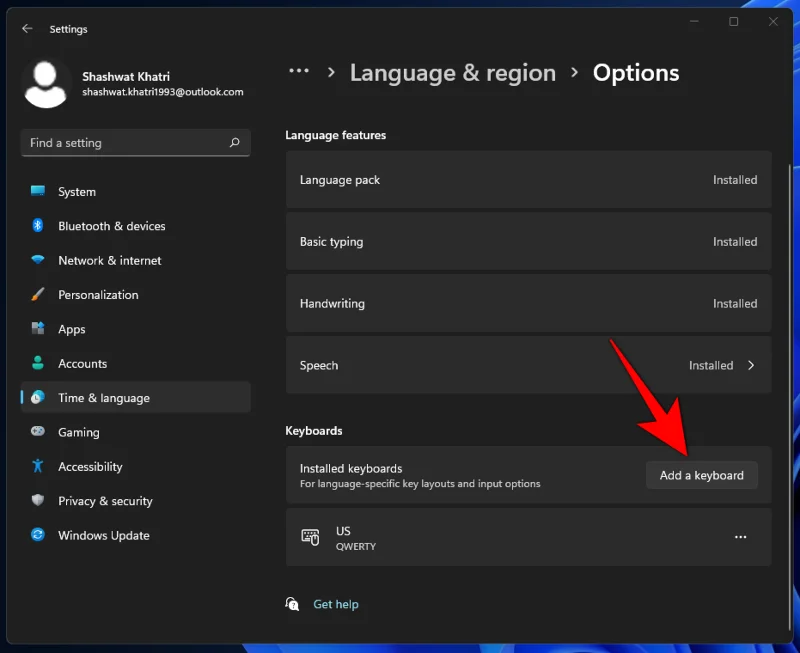
Task: Click the Add a keyboard button
Action: (x=701, y=475)
